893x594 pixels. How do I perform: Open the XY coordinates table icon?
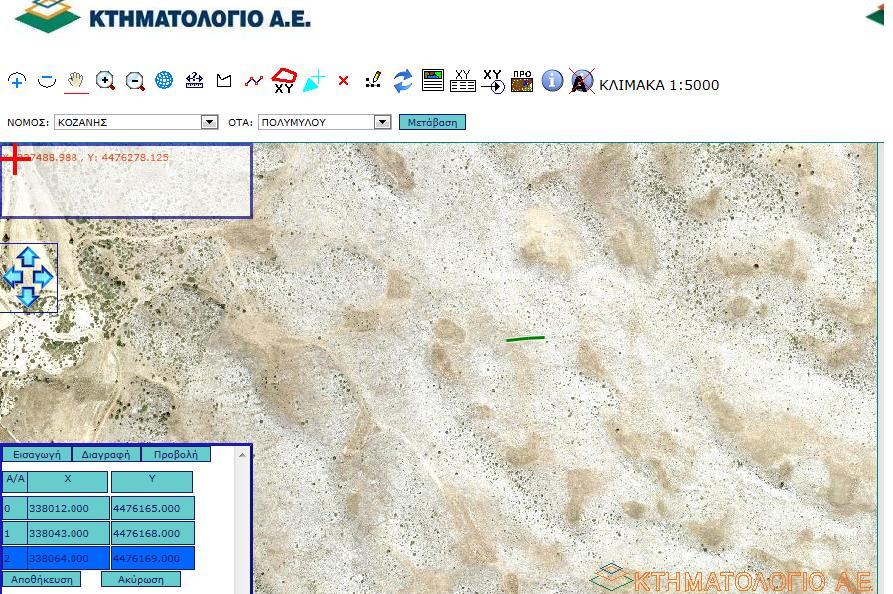[x=462, y=81]
